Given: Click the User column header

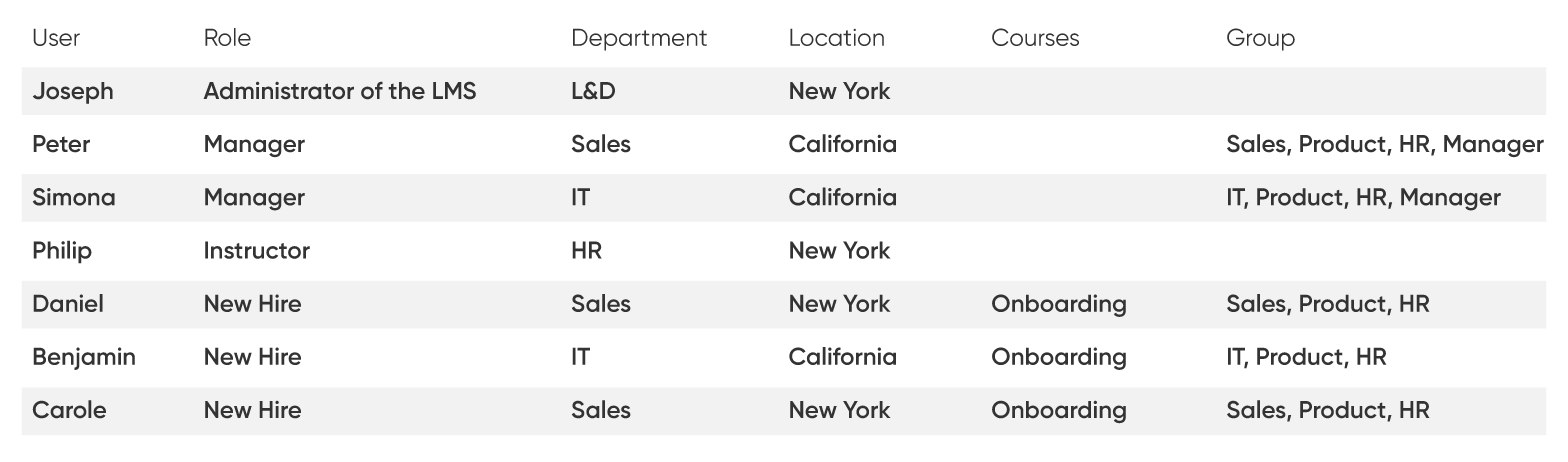Looking at the screenshot, I should tap(56, 38).
